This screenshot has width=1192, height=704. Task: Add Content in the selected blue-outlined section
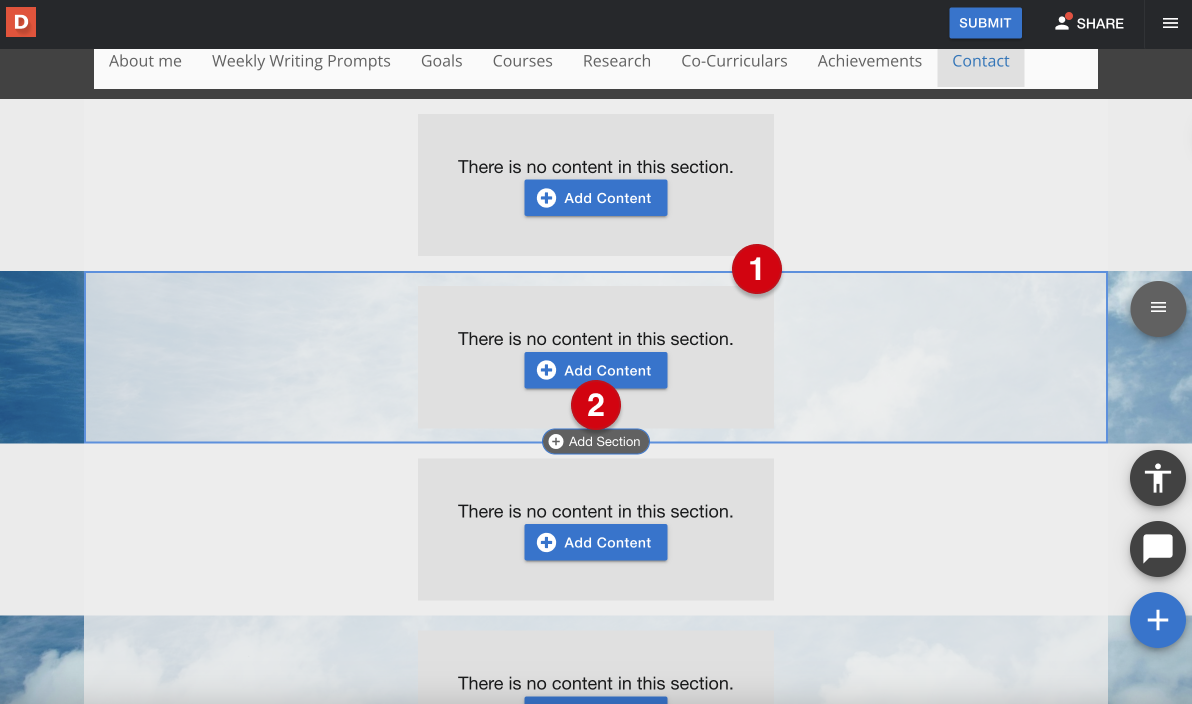[x=596, y=370]
